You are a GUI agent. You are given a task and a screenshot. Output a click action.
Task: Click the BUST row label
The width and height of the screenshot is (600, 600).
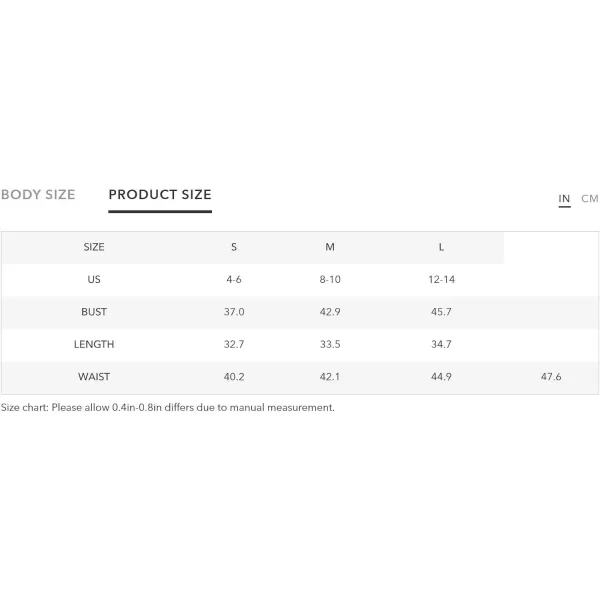click(94, 312)
